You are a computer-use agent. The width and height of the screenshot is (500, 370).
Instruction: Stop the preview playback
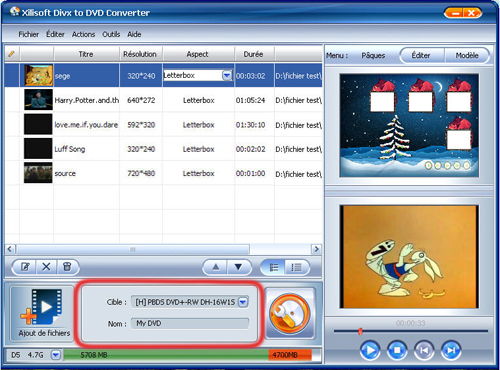(x=397, y=350)
